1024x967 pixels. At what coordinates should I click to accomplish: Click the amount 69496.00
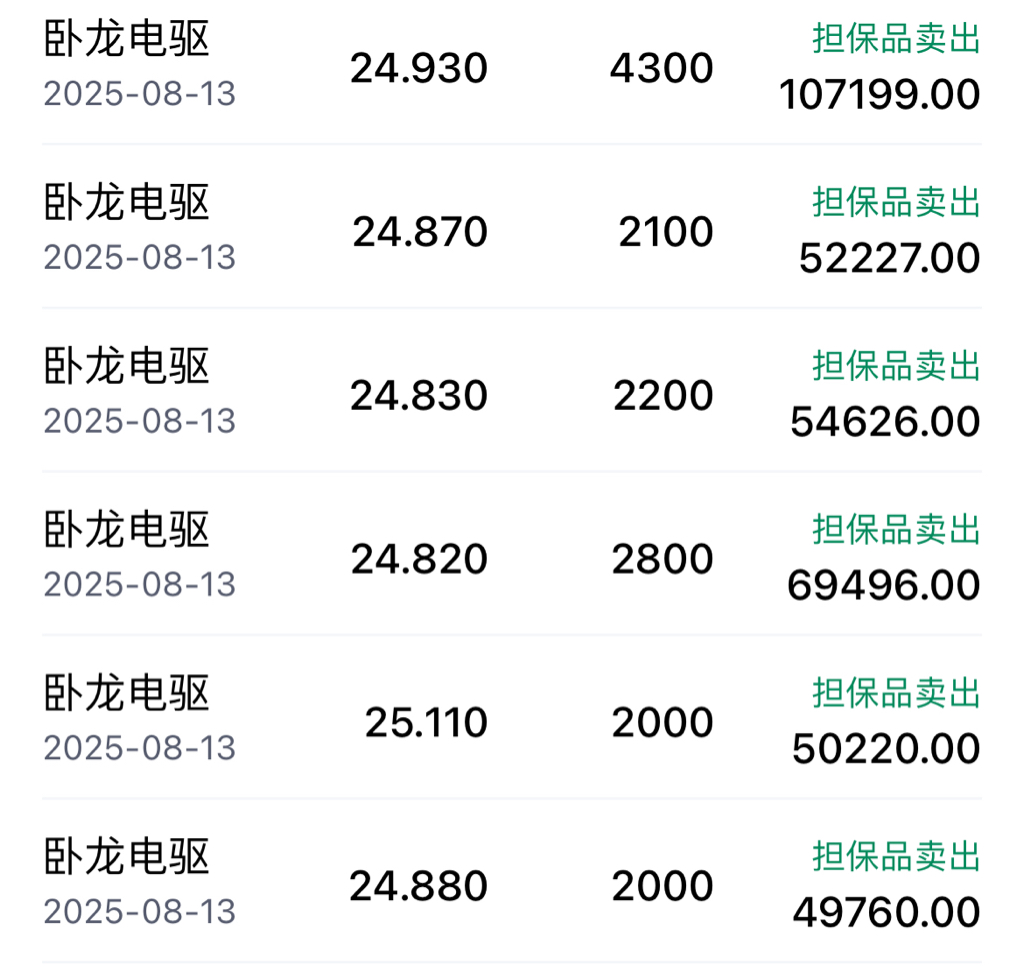[x=884, y=585]
